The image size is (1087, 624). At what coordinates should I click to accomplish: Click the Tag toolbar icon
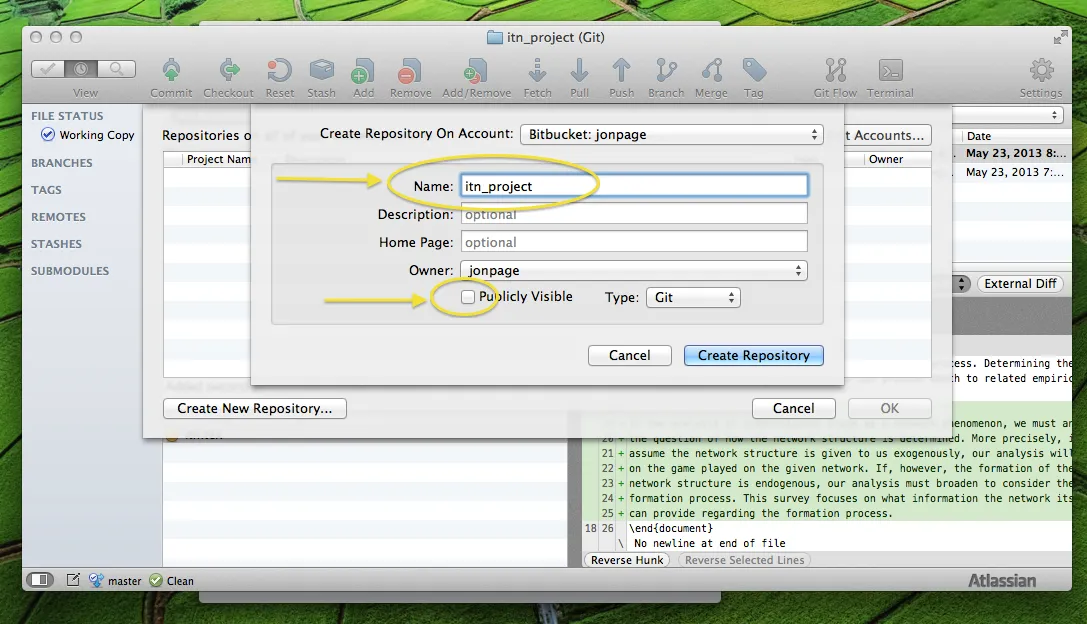pyautogui.click(x=753, y=75)
